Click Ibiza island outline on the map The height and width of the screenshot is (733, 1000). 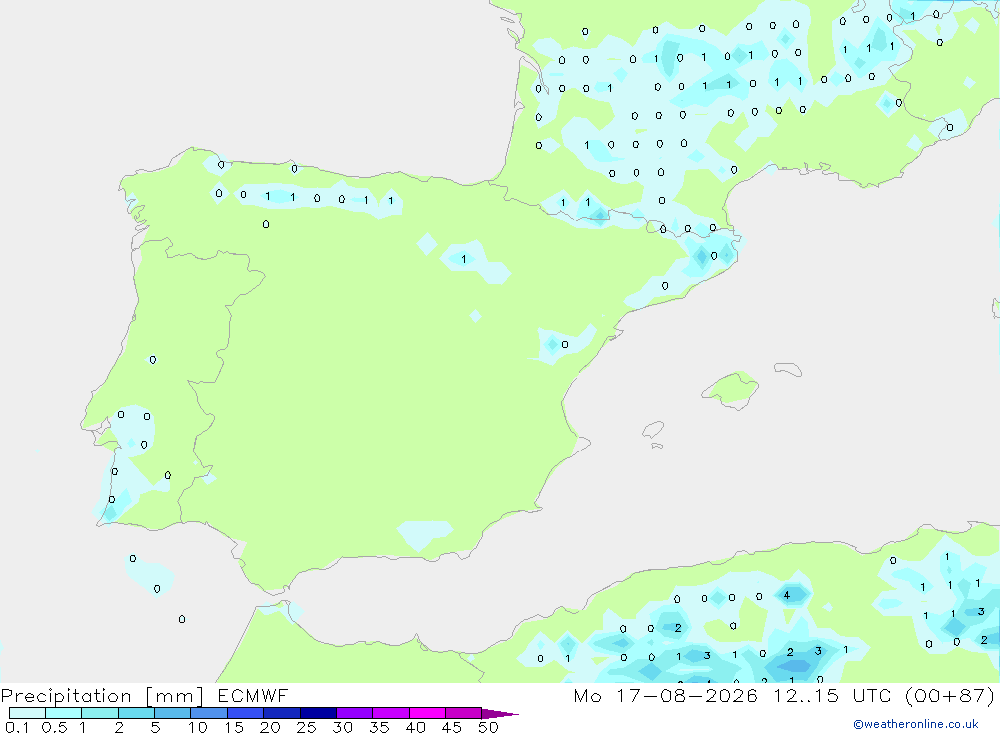654,431
